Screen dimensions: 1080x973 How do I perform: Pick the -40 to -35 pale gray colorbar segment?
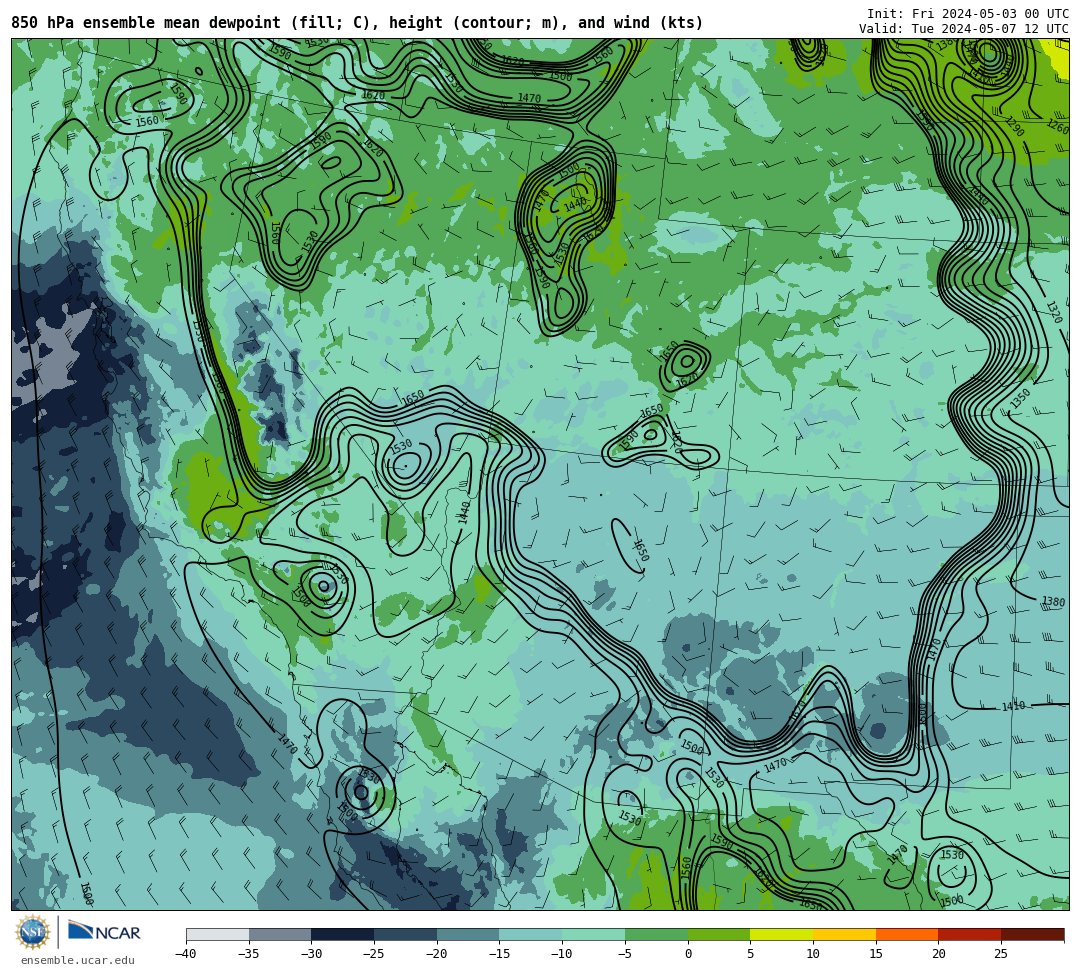[218, 934]
